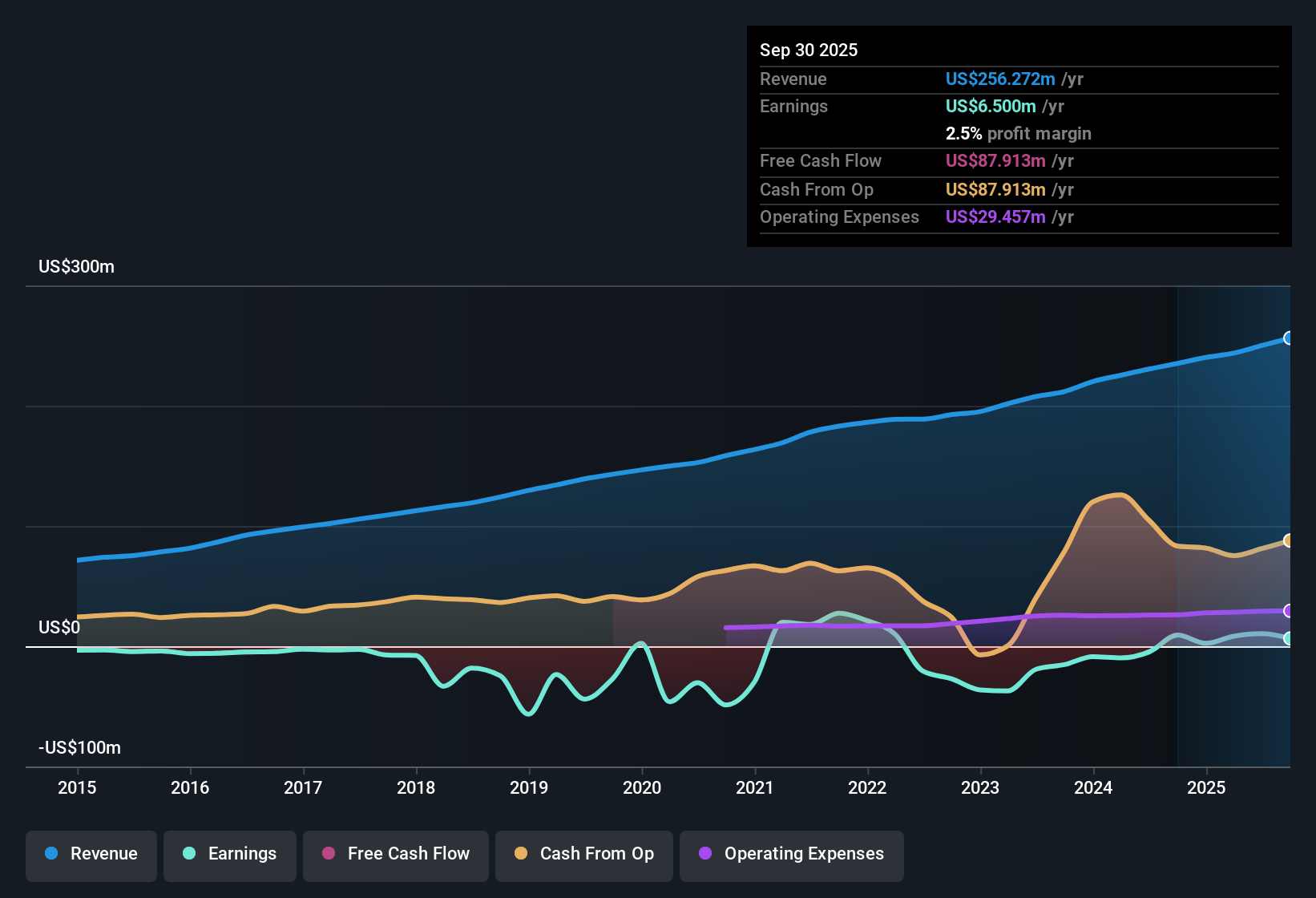Screen dimensions: 1316x898
Task: Select the 2025 year label on the axis
Action: coord(1206,788)
